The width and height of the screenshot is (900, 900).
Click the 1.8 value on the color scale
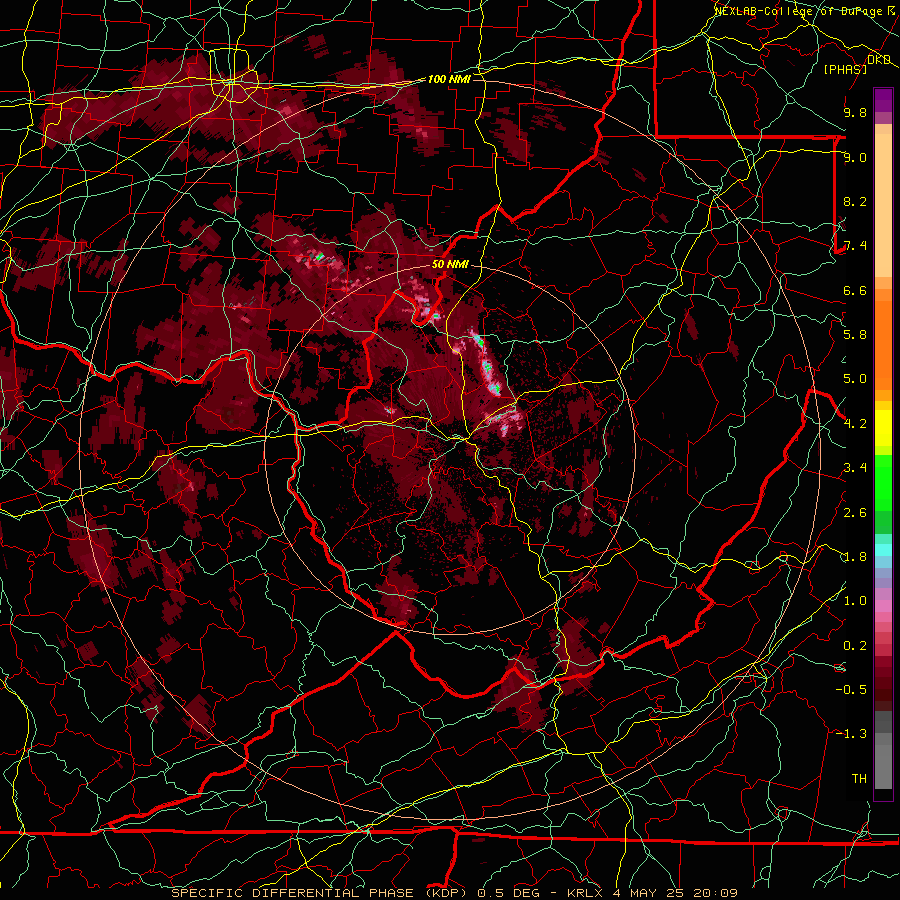pyautogui.click(x=855, y=557)
